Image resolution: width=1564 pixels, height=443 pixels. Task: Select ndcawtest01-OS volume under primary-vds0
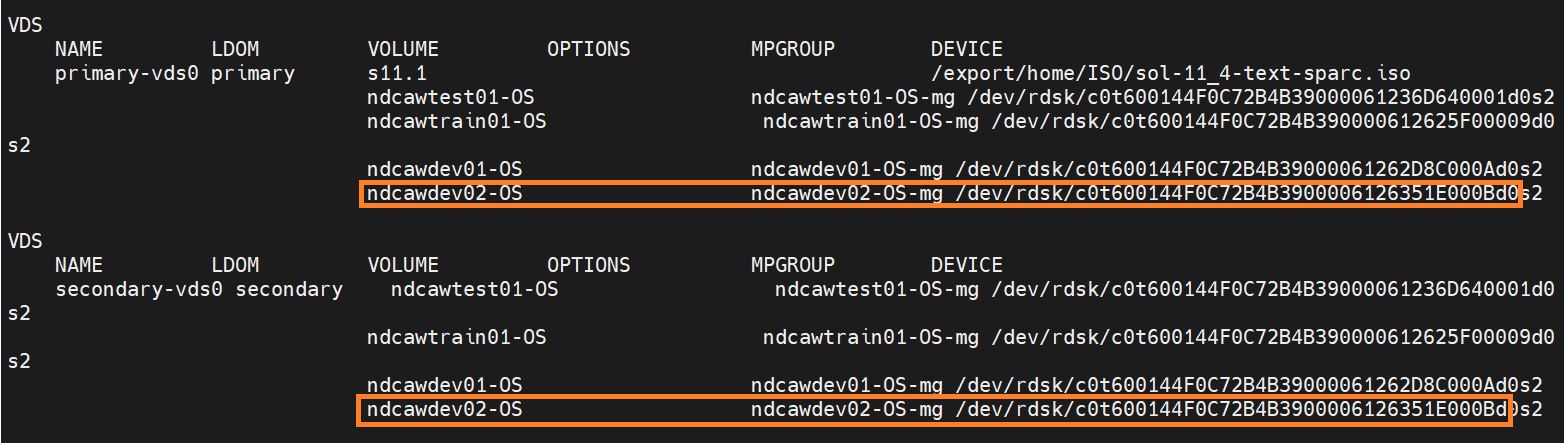(x=457, y=97)
